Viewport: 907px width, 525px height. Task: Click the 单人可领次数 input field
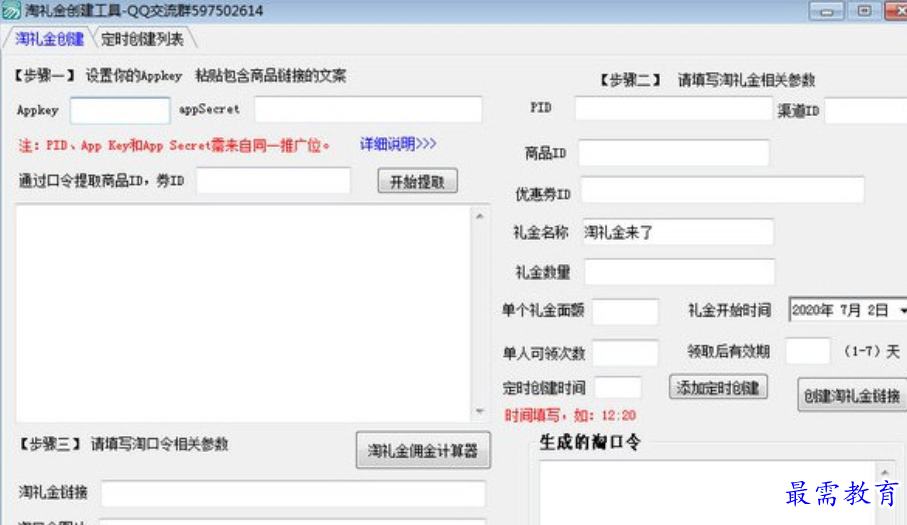coord(625,352)
